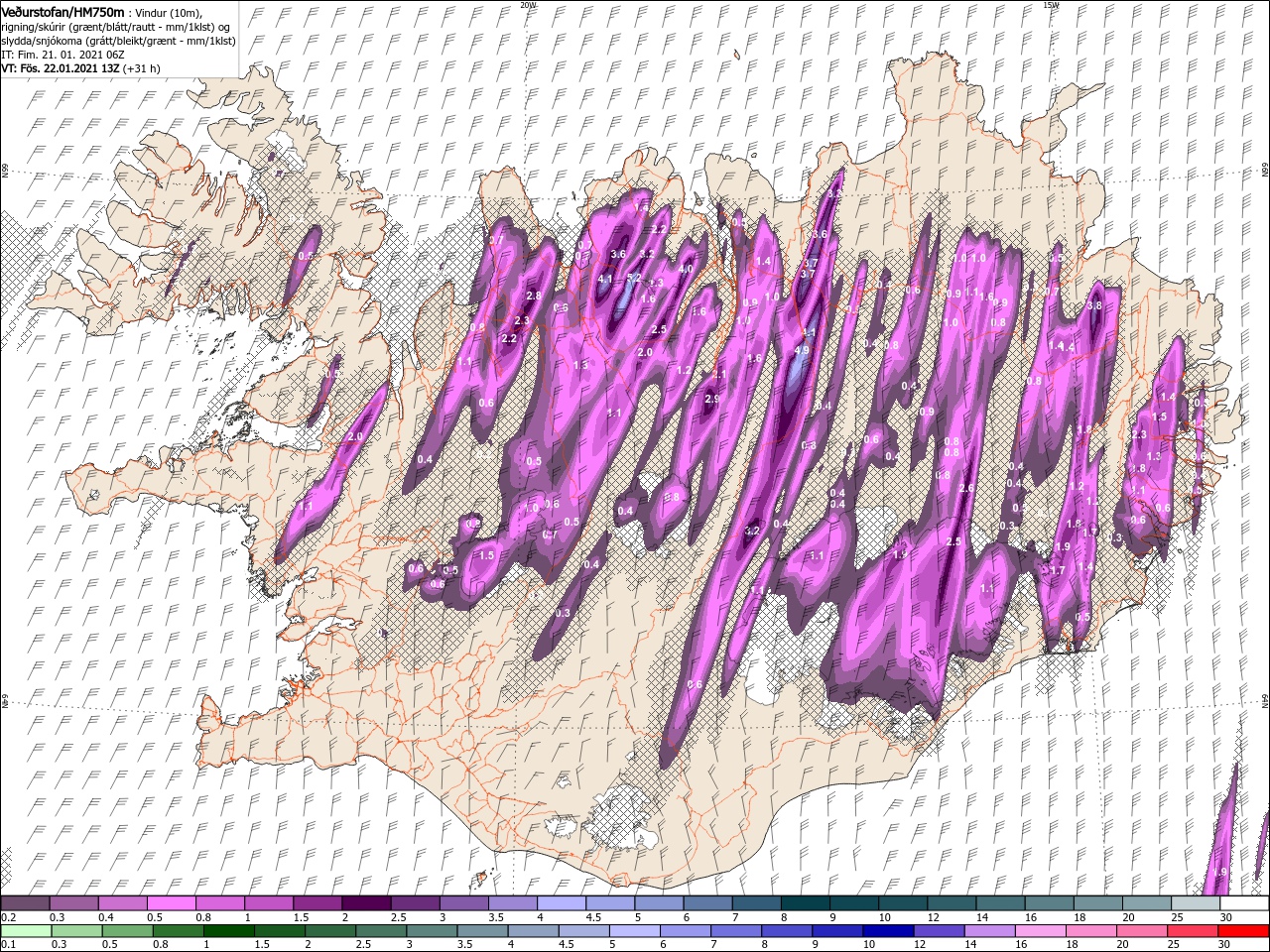
Task: Pick lower legend bright red swatch after 30
Action: [1242, 930]
